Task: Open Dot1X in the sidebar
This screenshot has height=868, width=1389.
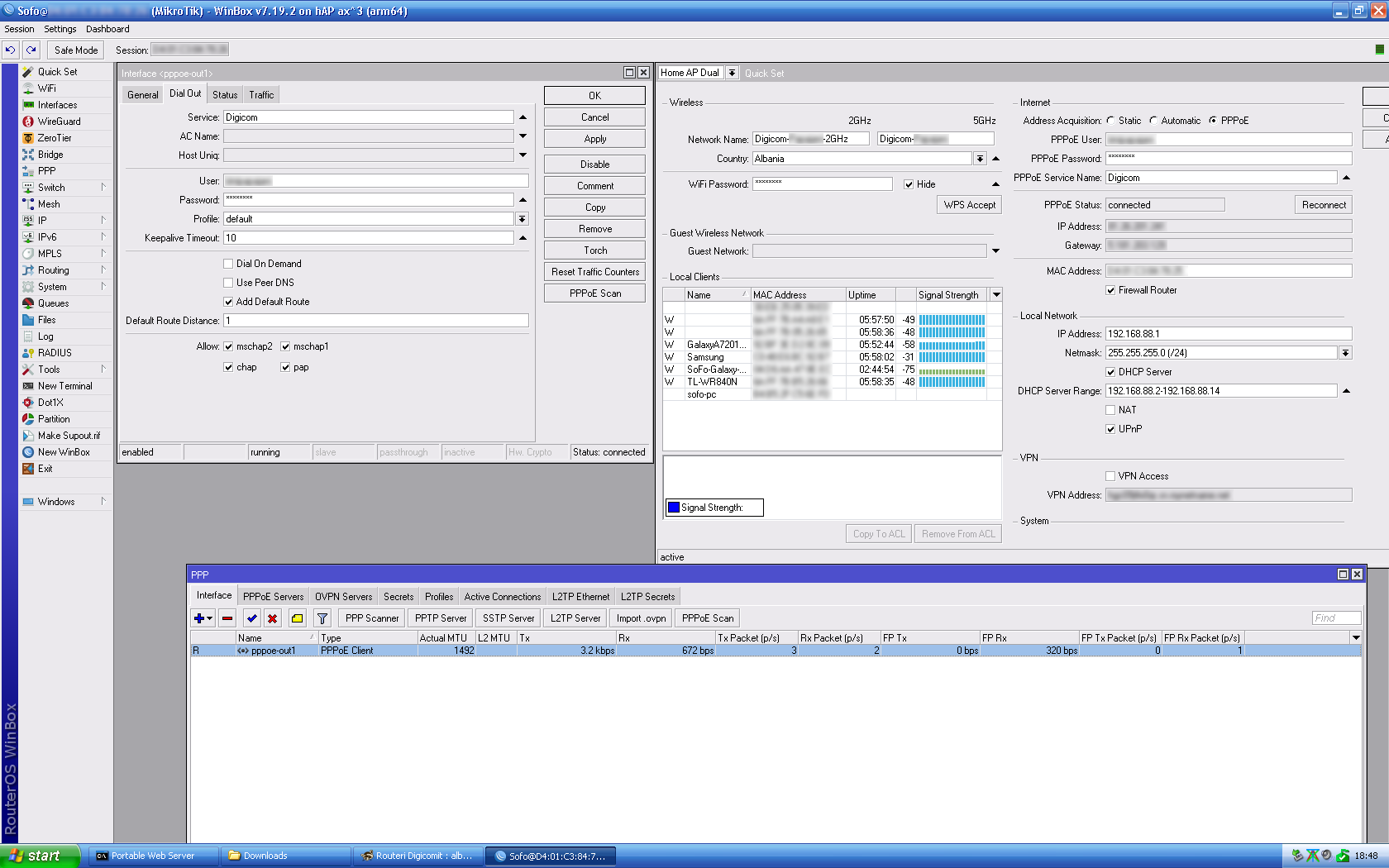Action: pos(50,403)
